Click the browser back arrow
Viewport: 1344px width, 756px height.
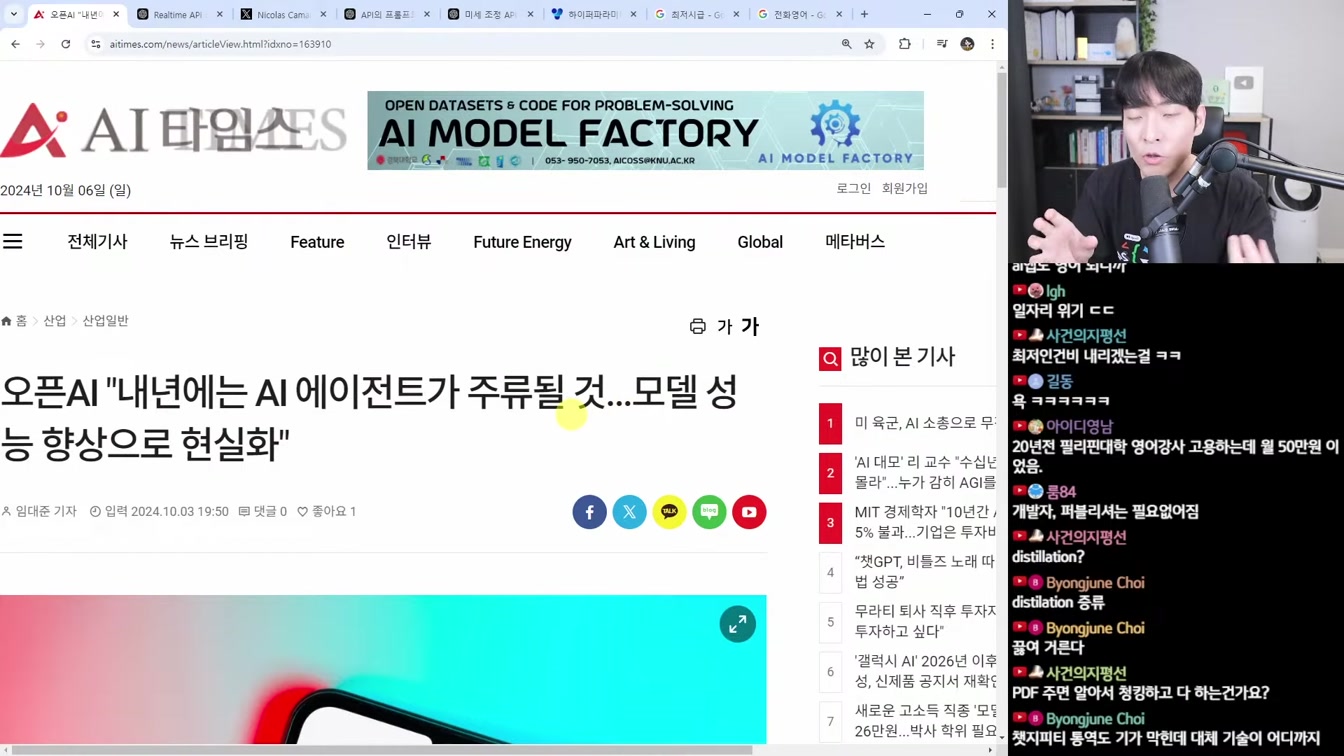tap(15, 44)
